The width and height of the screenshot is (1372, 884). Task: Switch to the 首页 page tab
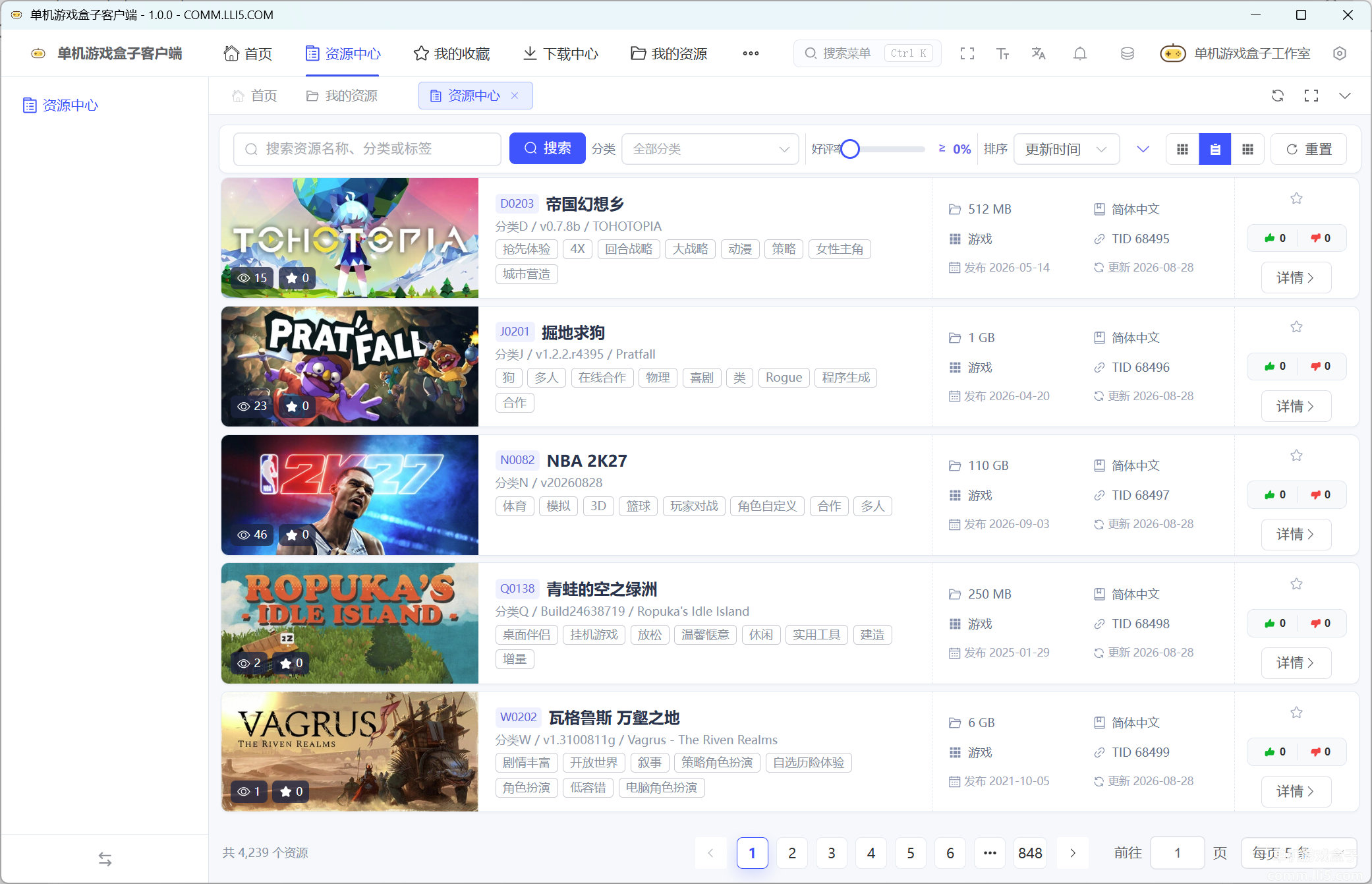(254, 96)
